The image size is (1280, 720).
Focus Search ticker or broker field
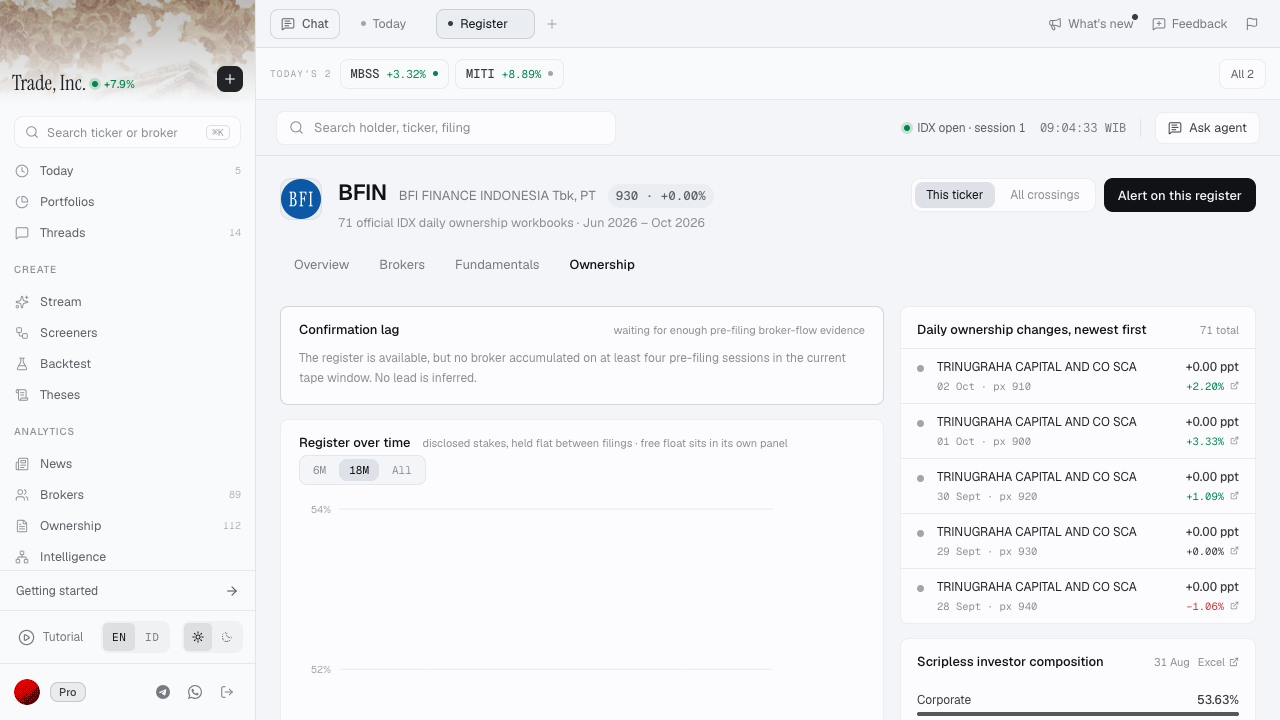(x=127, y=132)
